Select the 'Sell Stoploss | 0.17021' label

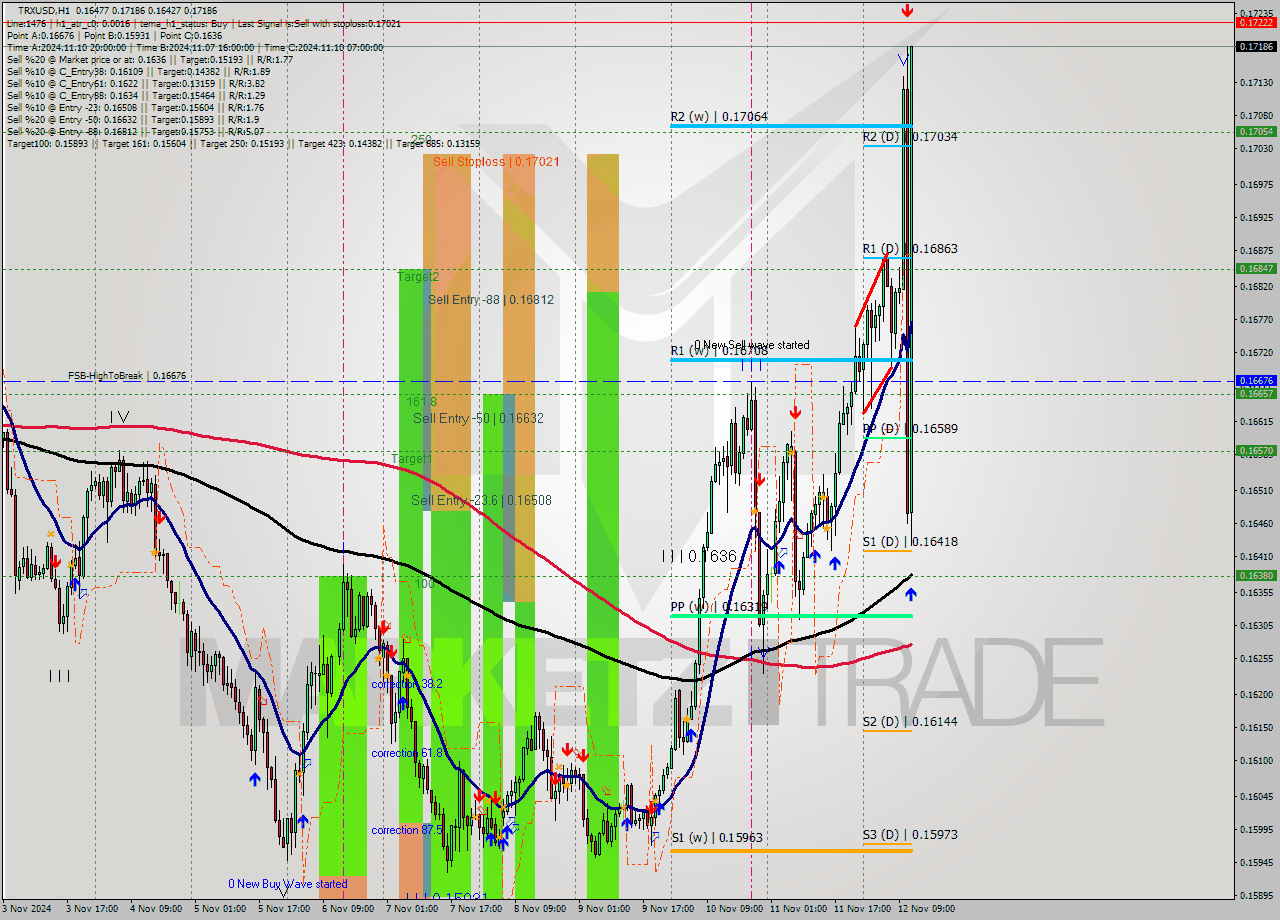click(x=496, y=161)
